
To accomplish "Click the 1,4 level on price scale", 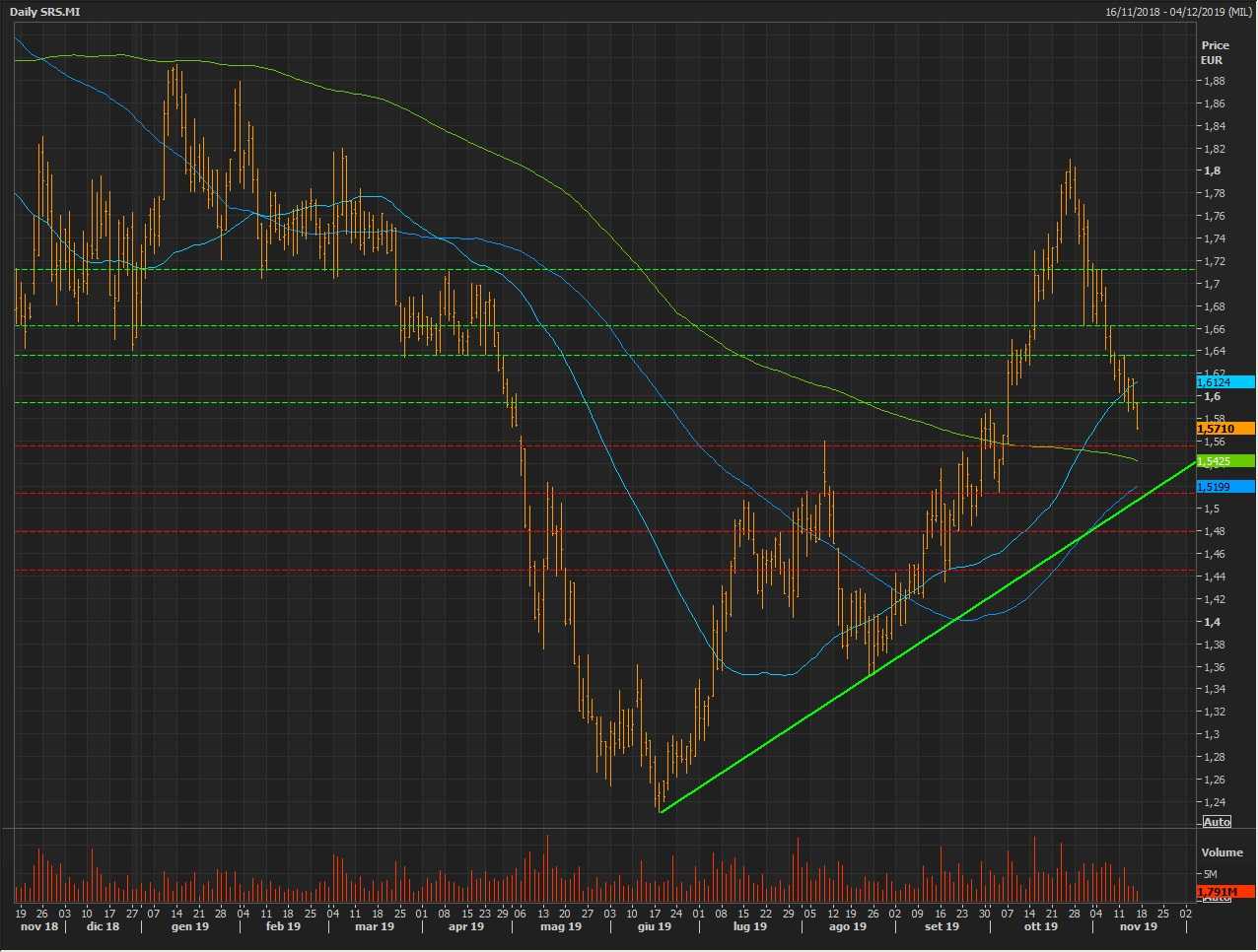I will 1212,622.
